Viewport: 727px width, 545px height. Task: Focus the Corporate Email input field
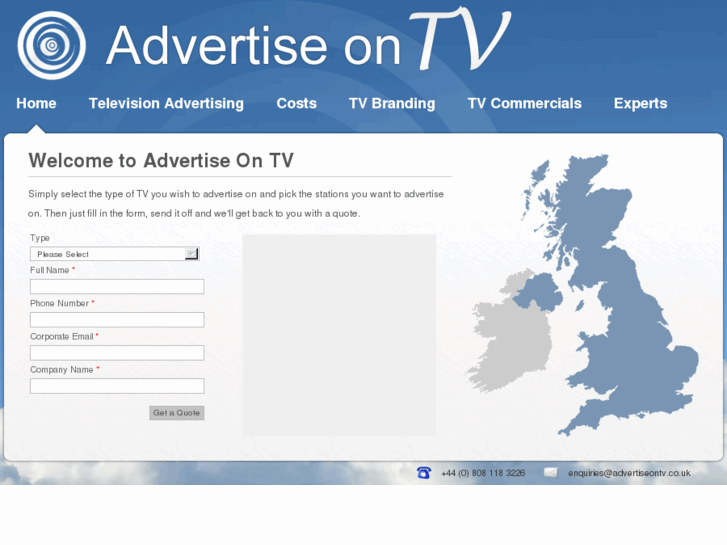click(x=117, y=353)
